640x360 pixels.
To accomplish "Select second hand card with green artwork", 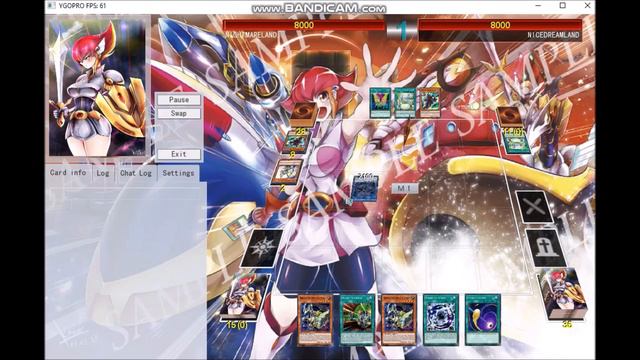I will click(x=357, y=320).
